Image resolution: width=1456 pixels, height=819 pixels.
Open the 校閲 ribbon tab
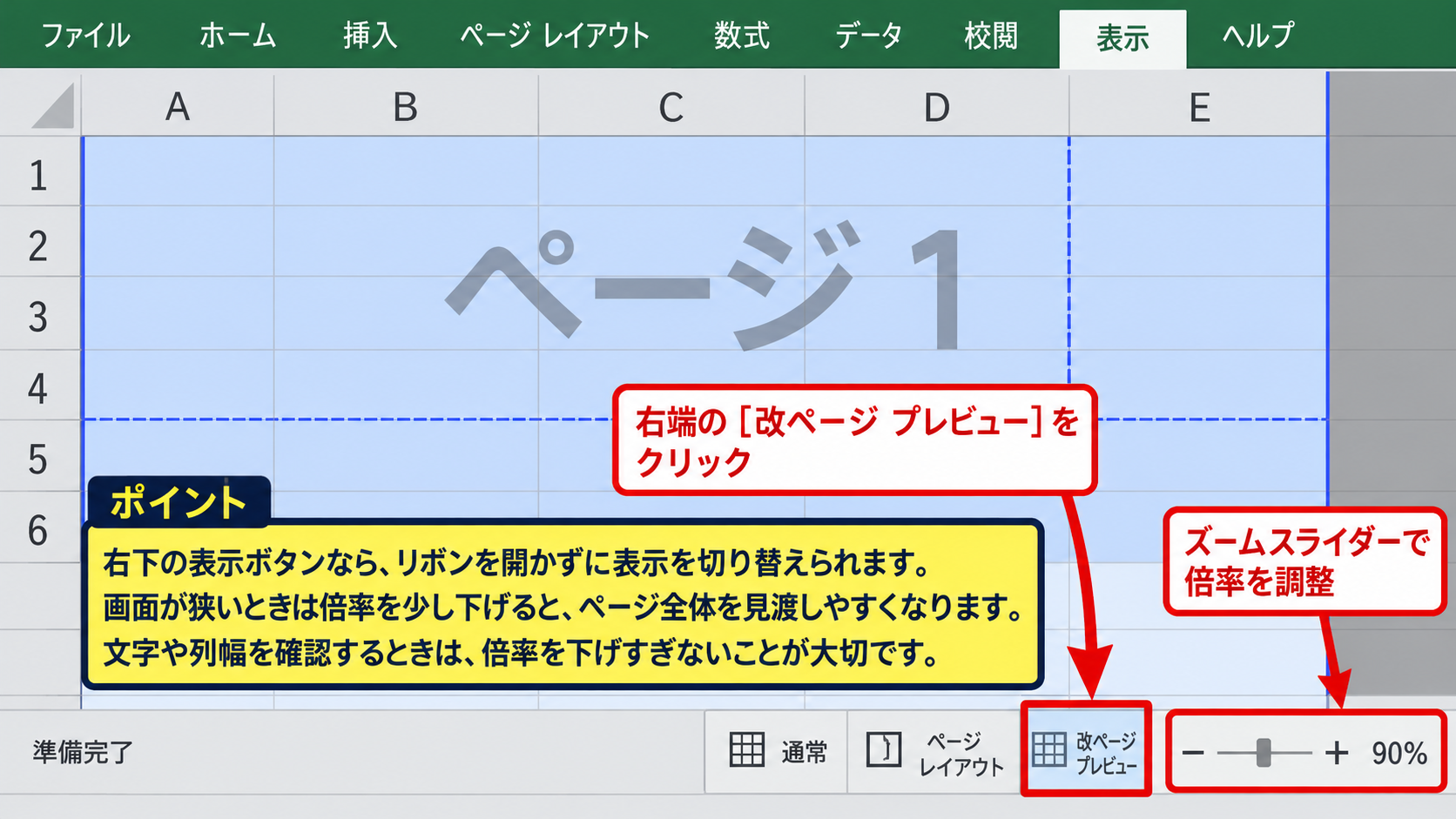(991, 36)
